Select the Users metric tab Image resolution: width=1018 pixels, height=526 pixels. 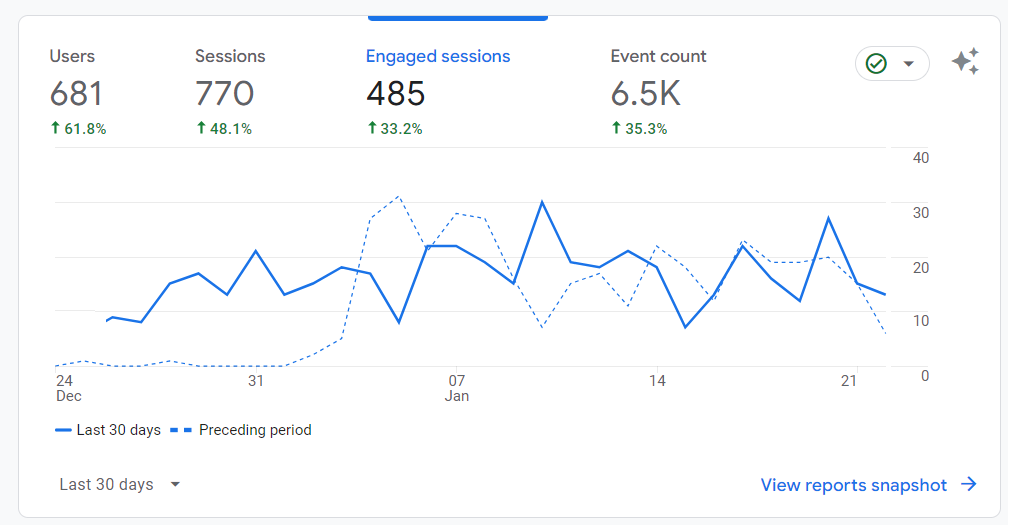point(77,92)
